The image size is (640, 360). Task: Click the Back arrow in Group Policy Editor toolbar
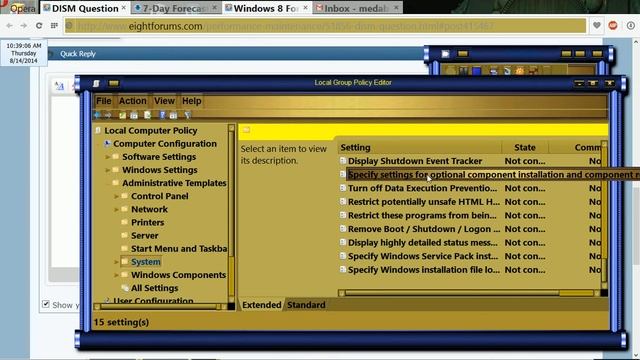pos(97,115)
